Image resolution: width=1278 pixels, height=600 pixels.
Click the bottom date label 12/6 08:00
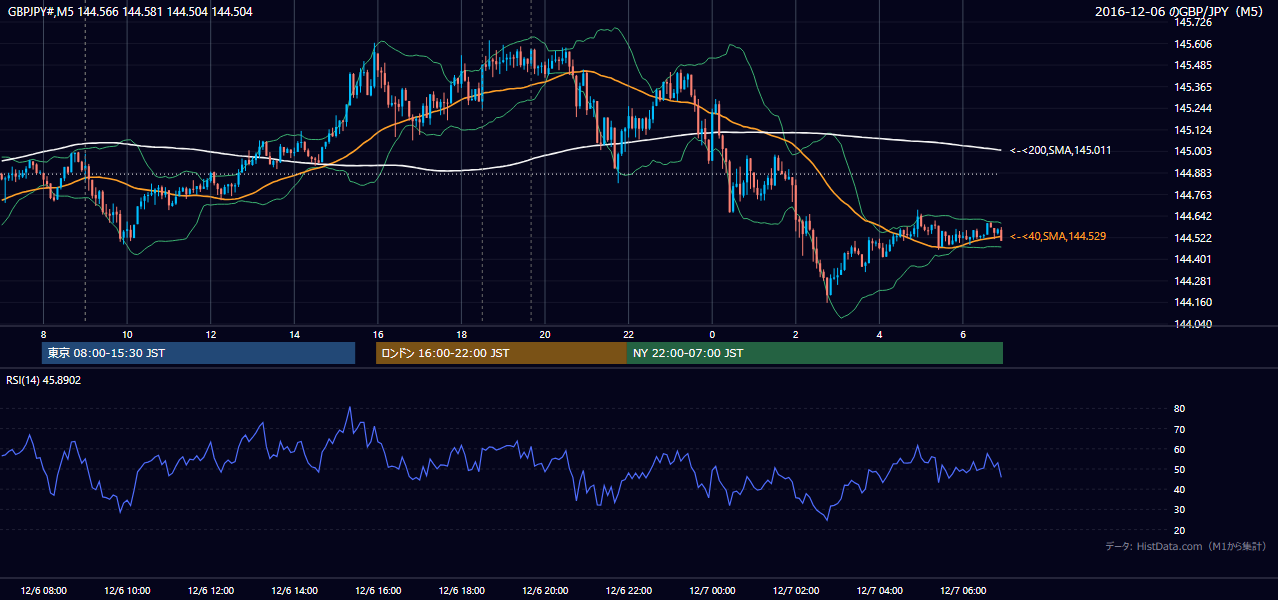pyautogui.click(x=43, y=590)
